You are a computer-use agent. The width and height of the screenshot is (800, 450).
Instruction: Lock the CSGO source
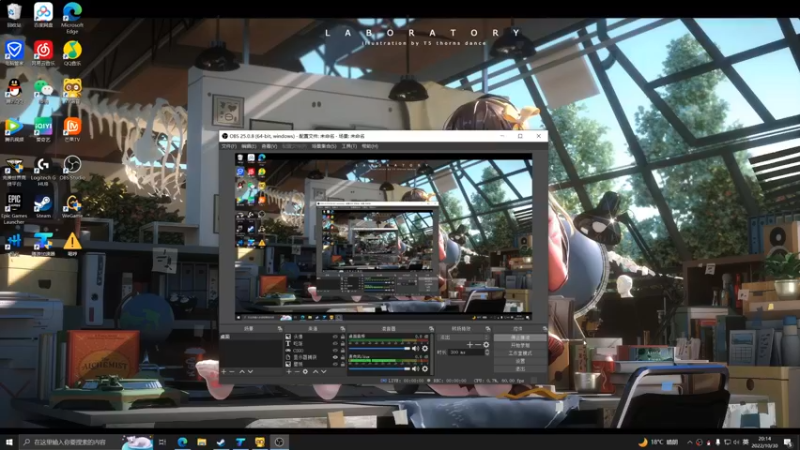coord(342,351)
